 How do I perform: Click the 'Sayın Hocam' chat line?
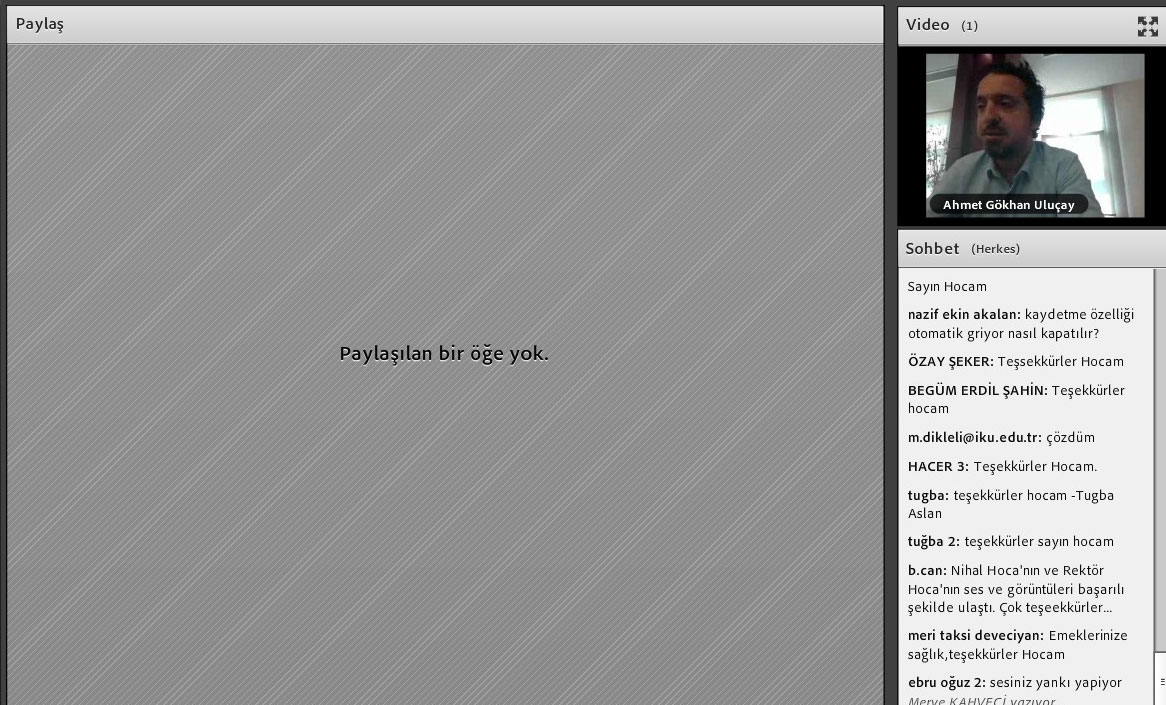tap(946, 286)
